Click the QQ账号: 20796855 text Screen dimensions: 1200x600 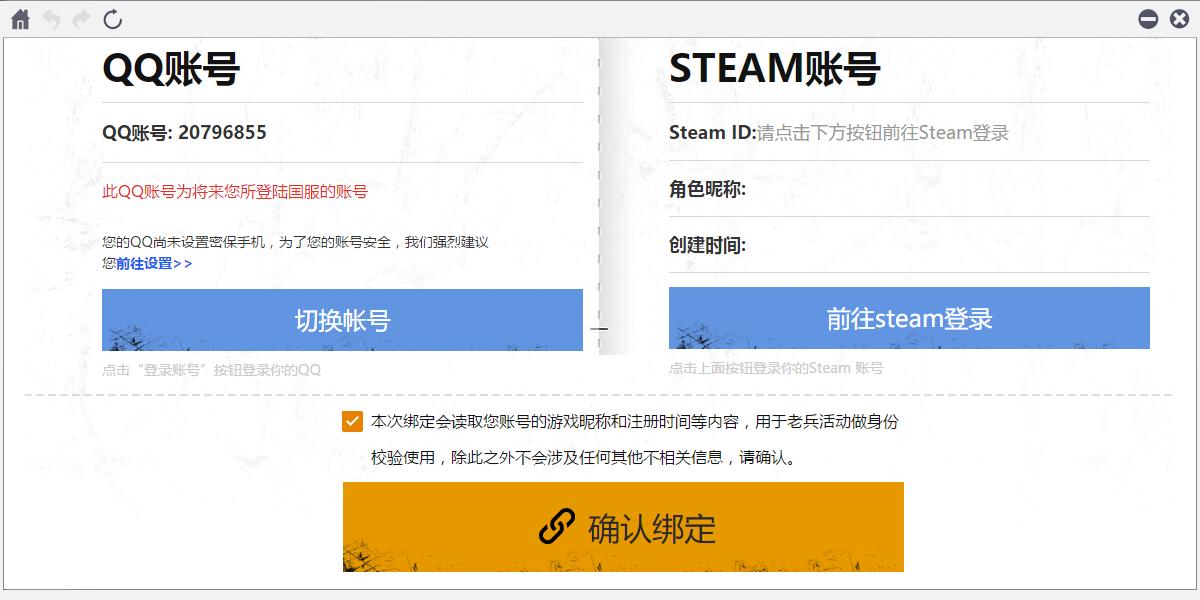(x=184, y=132)
